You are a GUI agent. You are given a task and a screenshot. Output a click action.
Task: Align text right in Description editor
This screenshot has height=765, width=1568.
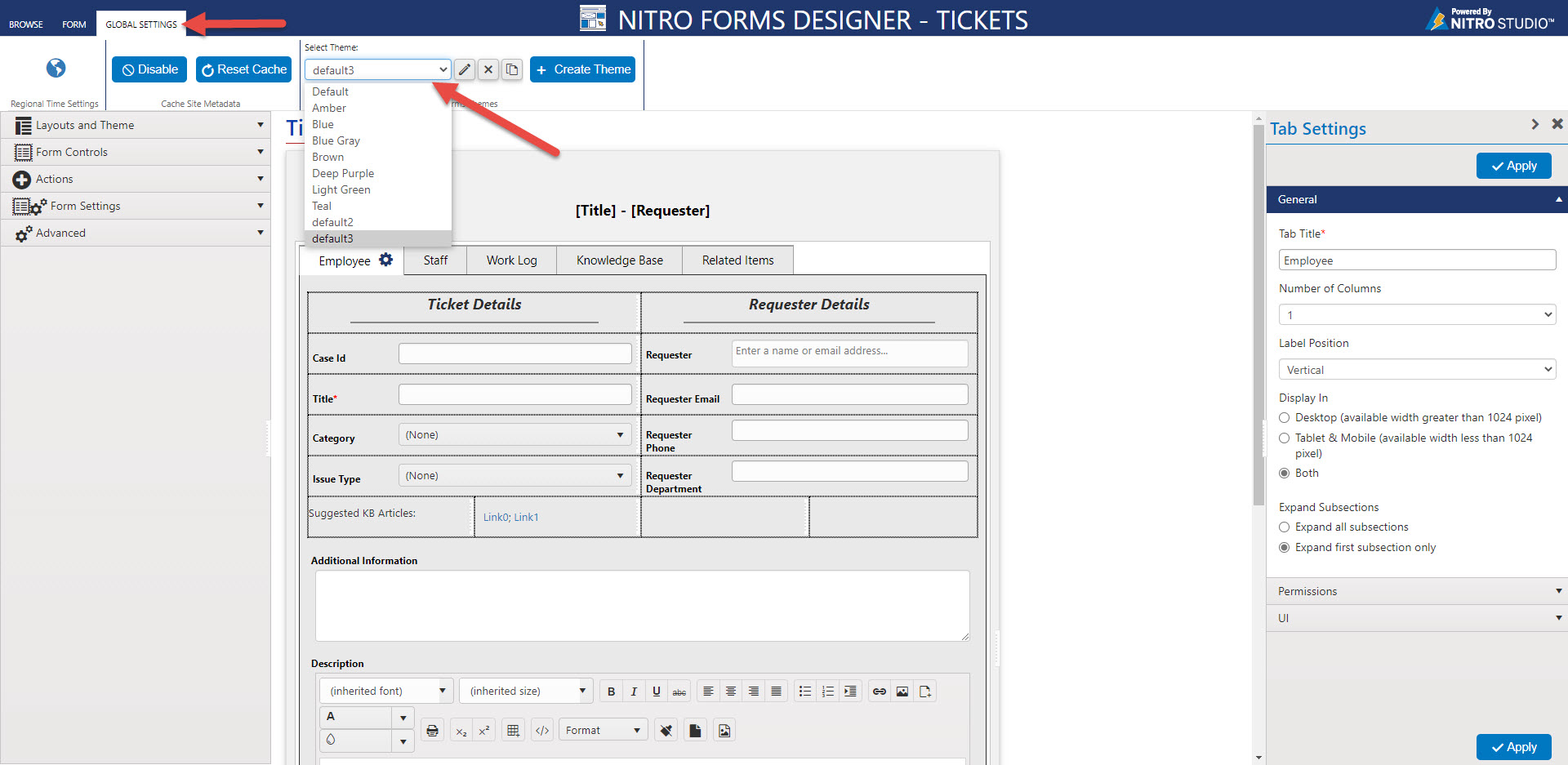click(x=754, y=692)
